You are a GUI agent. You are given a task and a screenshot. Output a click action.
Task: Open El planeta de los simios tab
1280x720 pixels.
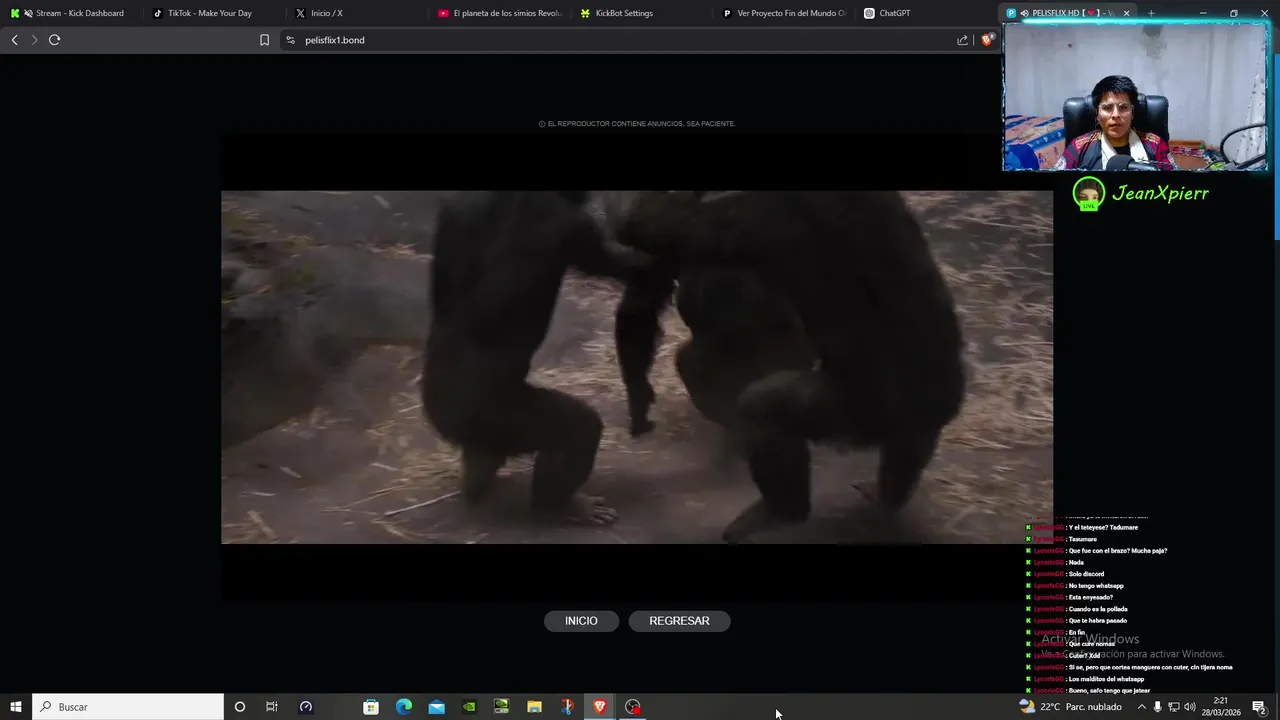click(x=499, y=13)
